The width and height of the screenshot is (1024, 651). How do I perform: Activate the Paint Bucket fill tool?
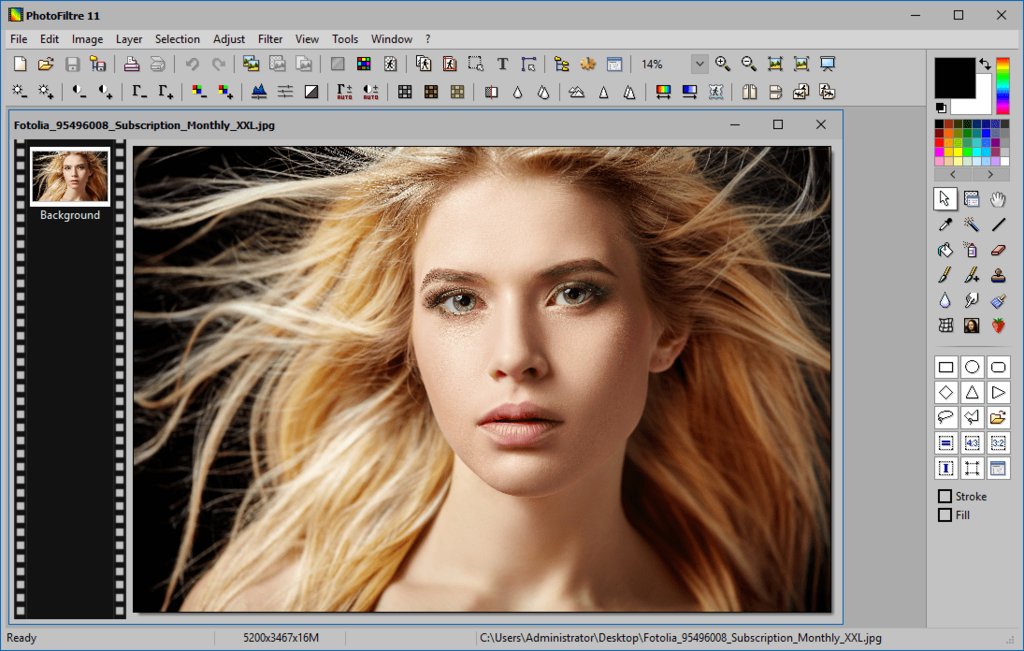tap(945, 250)
